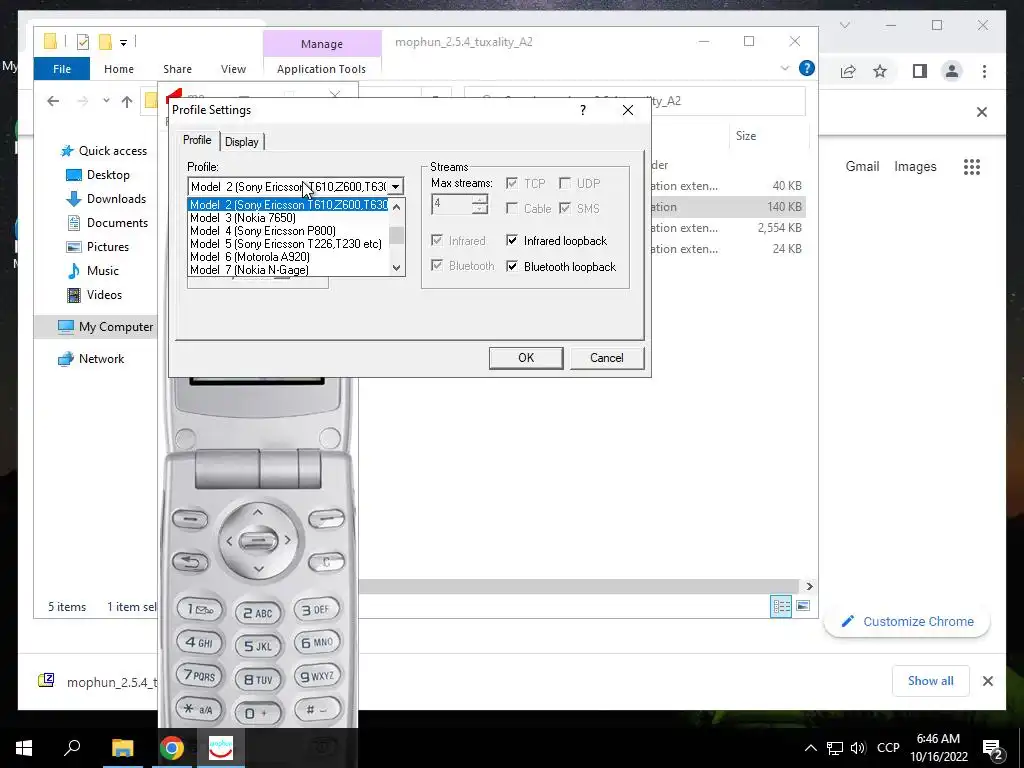The height and width of the screenshot is (768, 1024).
Task: Open Application Tools ribbon tab
Action: [321, 69]
